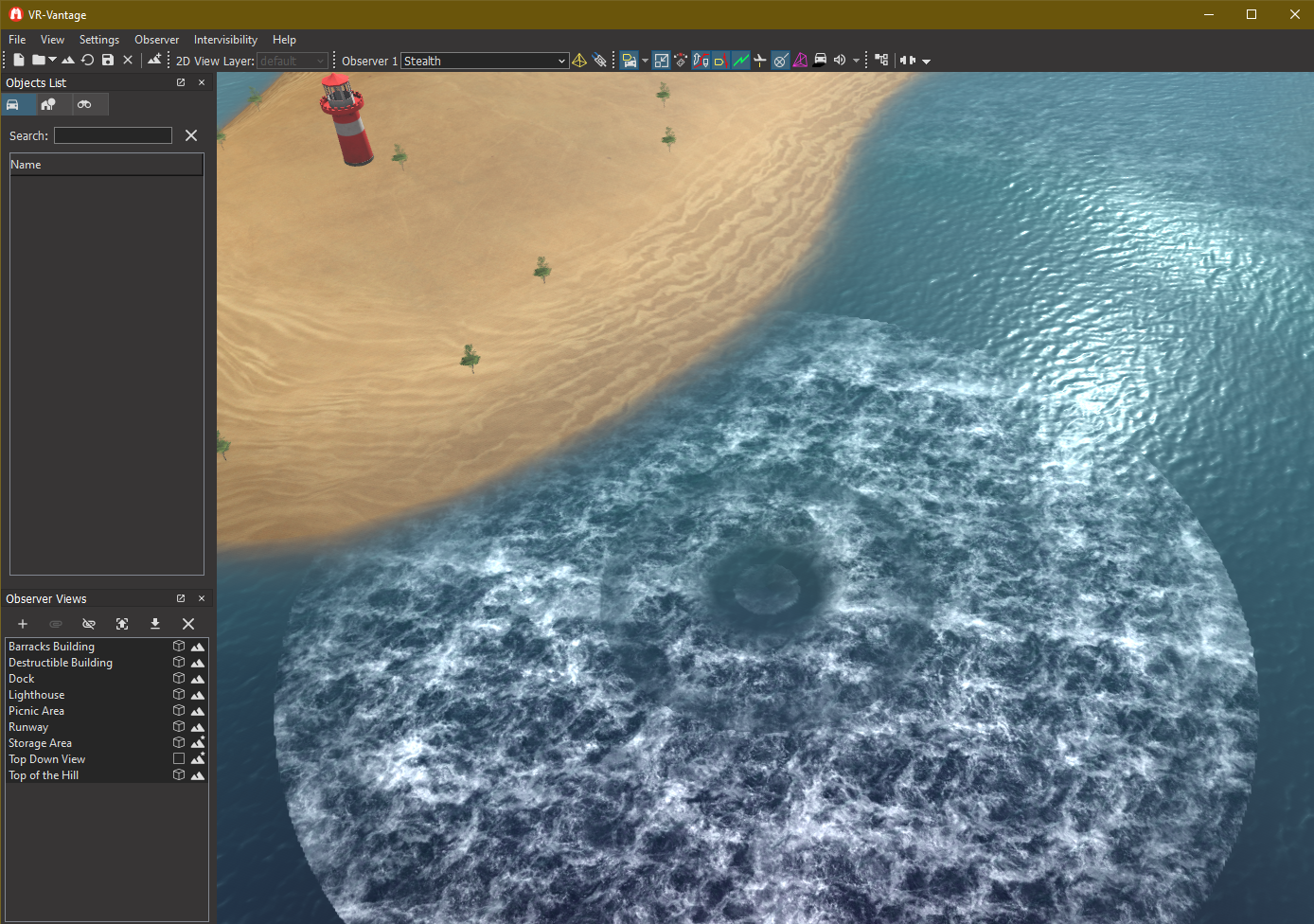Click the save floppy disk icon
This screenshot has height=924, width=1314.
pos(108,60)
